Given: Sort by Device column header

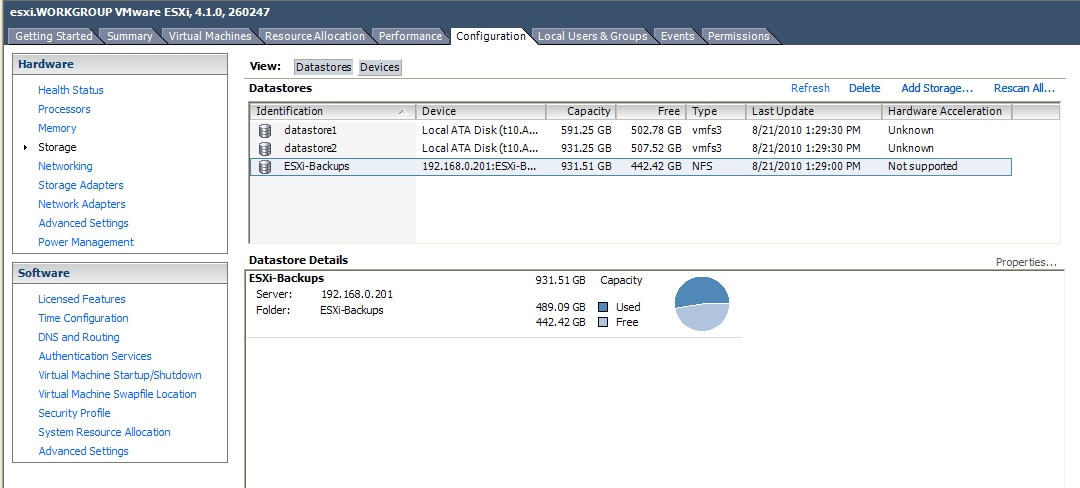Looking at the screenshot, I should tap(481, 112).
